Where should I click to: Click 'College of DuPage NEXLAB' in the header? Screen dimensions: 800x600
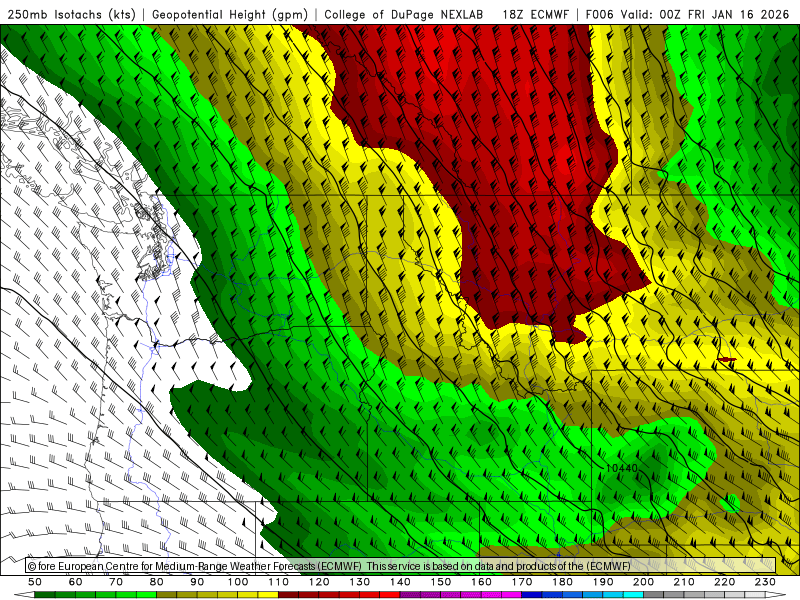tap(404, 14)
